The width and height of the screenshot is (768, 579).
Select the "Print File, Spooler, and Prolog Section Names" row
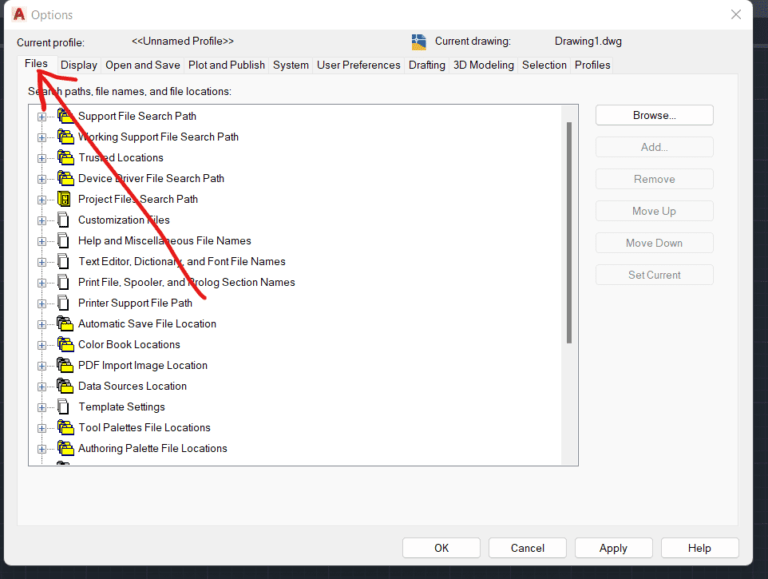click(187, 282)
